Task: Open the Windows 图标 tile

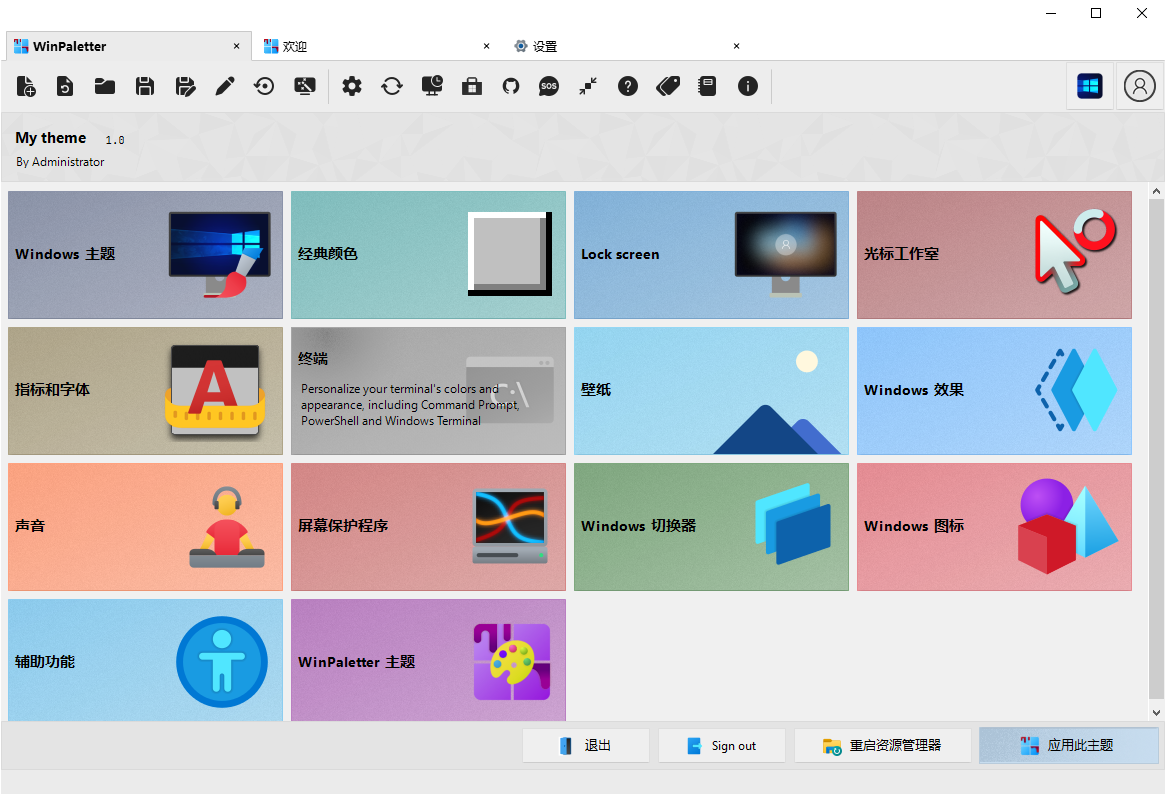Action: point(994,527)
